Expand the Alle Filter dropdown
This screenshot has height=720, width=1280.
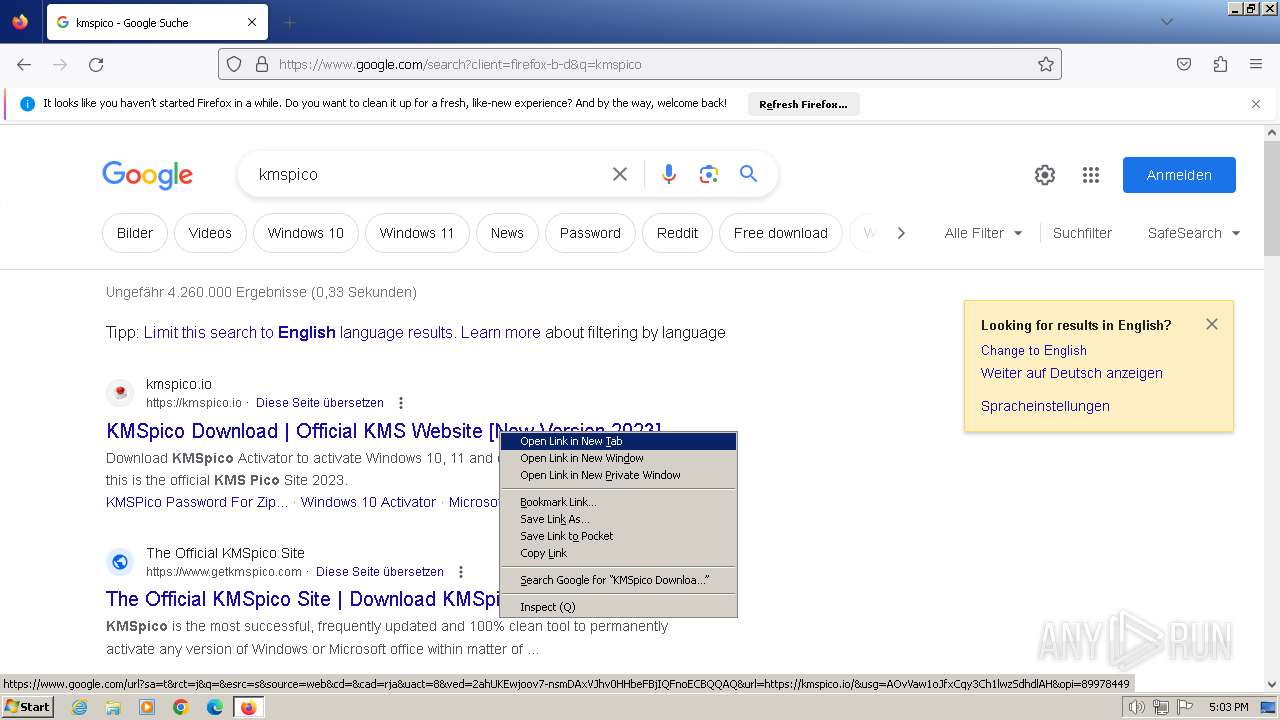coord(983,233)
